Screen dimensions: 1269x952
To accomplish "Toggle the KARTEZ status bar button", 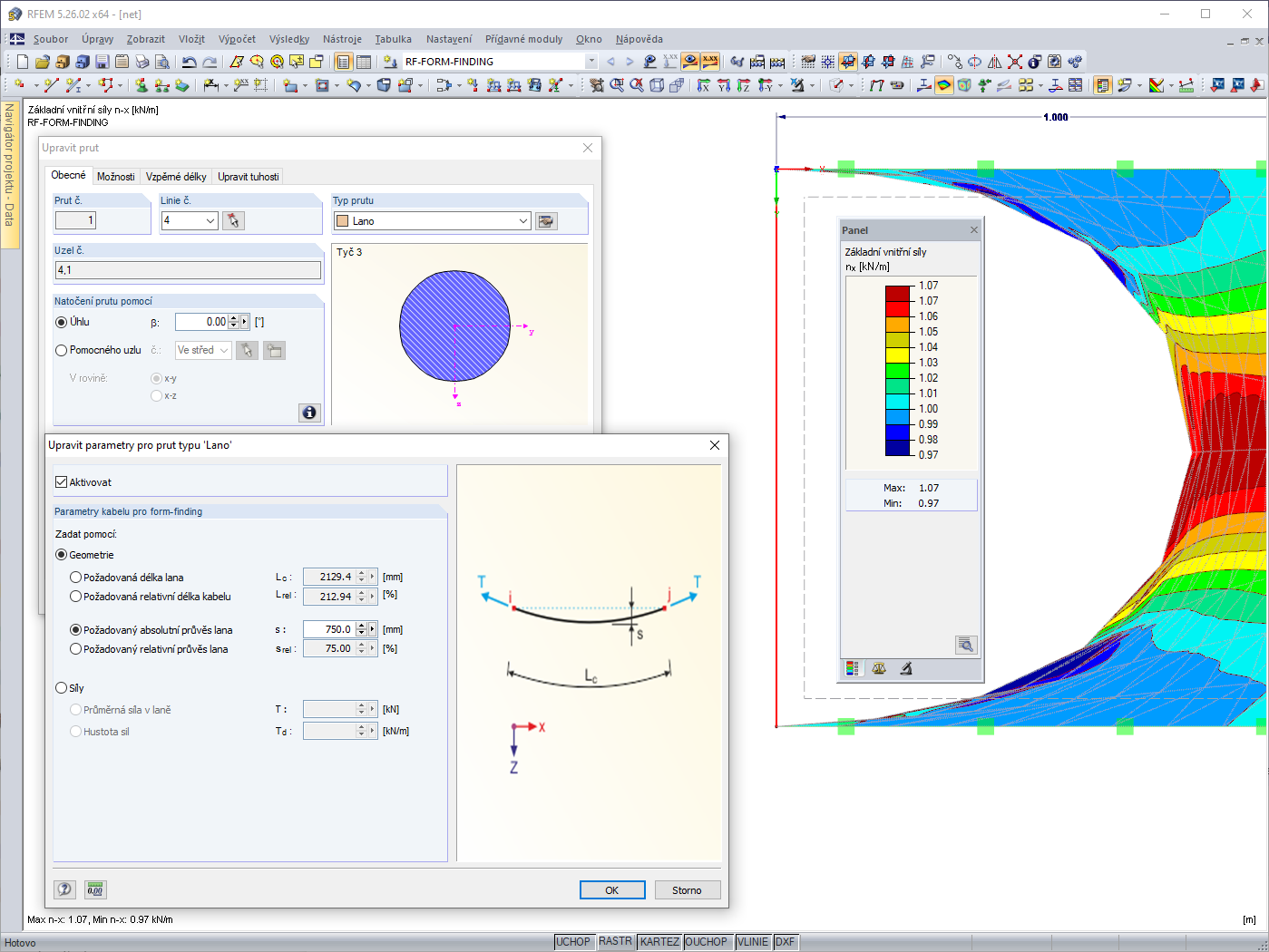I will (x=659, y=942).
